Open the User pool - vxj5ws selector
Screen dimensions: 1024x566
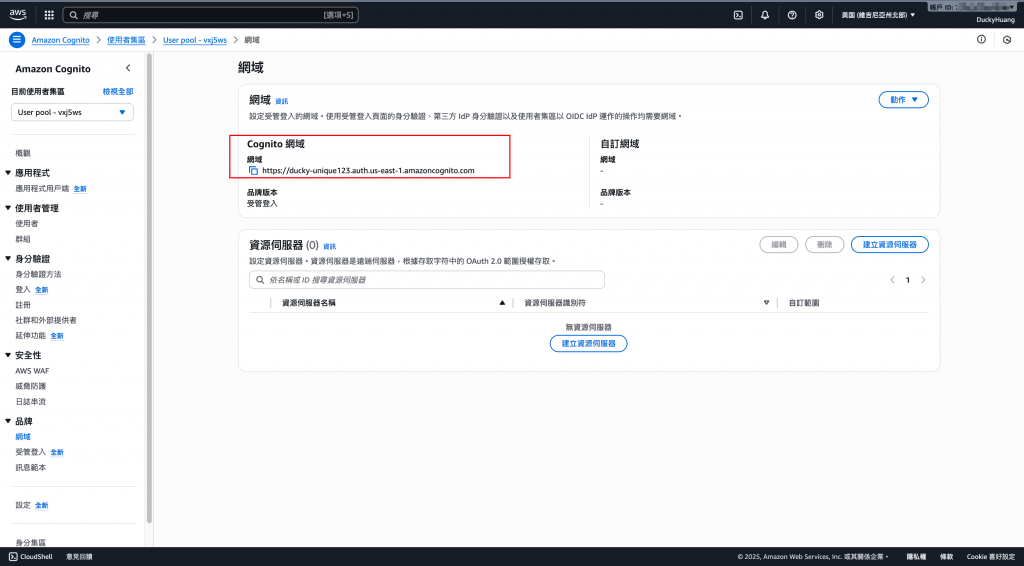[72, 112]
